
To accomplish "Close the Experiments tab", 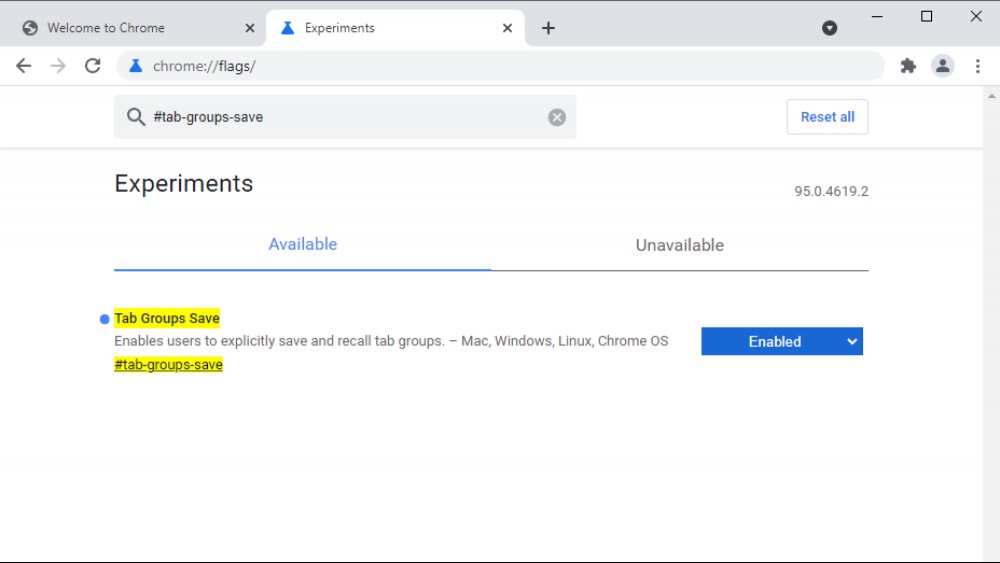I will pos(507,28).
